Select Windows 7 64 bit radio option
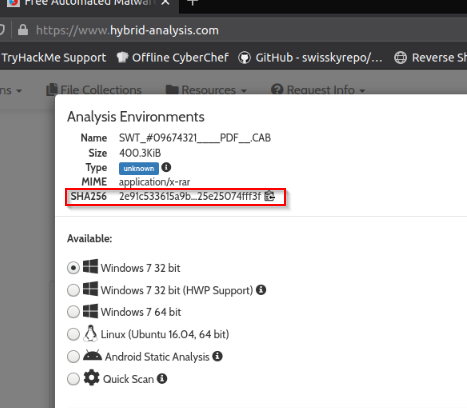 pyautogui.click(x=73, y=312)
